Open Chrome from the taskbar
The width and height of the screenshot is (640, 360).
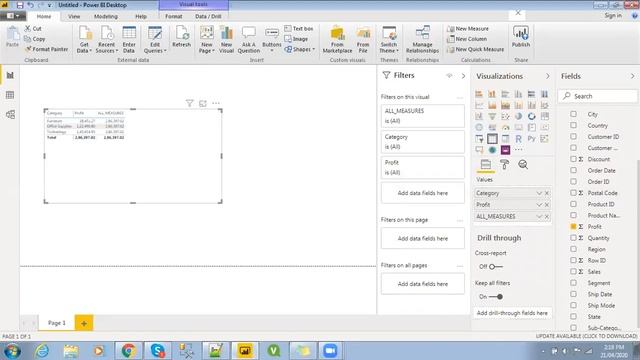pyautogui.click(x=129, y=351)
